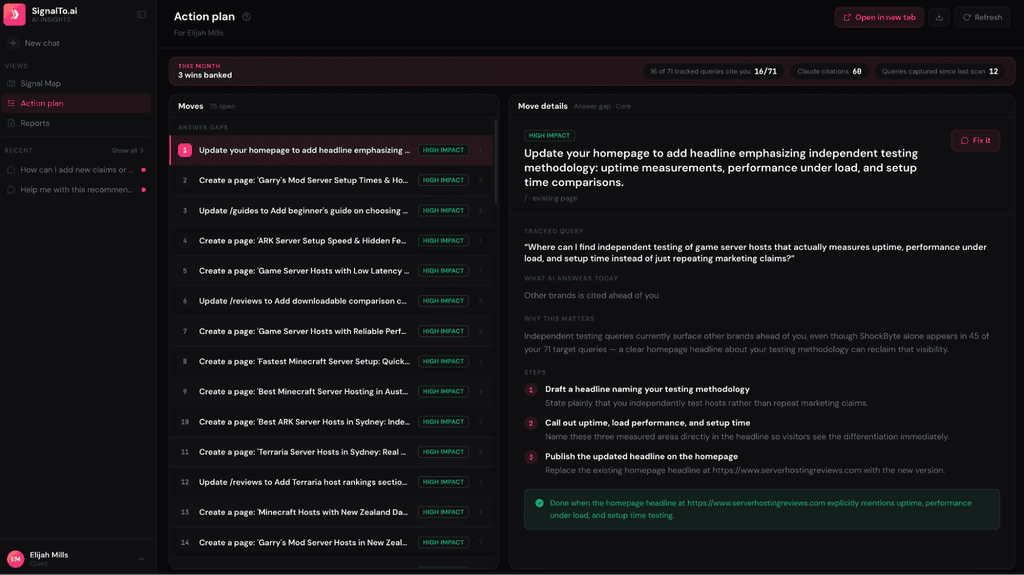The width and height of the screenshot is (1024, 575).
Task: Select move 1 'Update your homepage to add headline'
Action: pyautogui.click(x=332, y=150)
